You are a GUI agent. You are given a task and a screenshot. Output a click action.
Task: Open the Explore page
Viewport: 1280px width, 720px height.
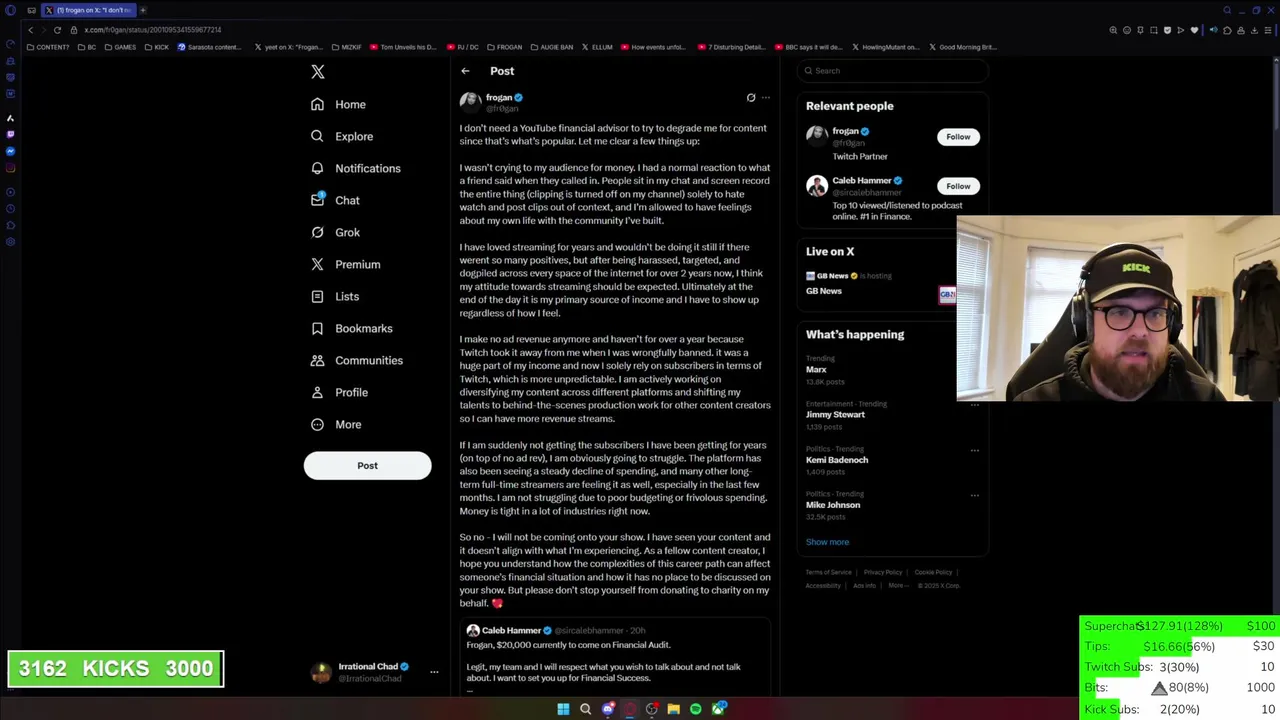(342, 136)
